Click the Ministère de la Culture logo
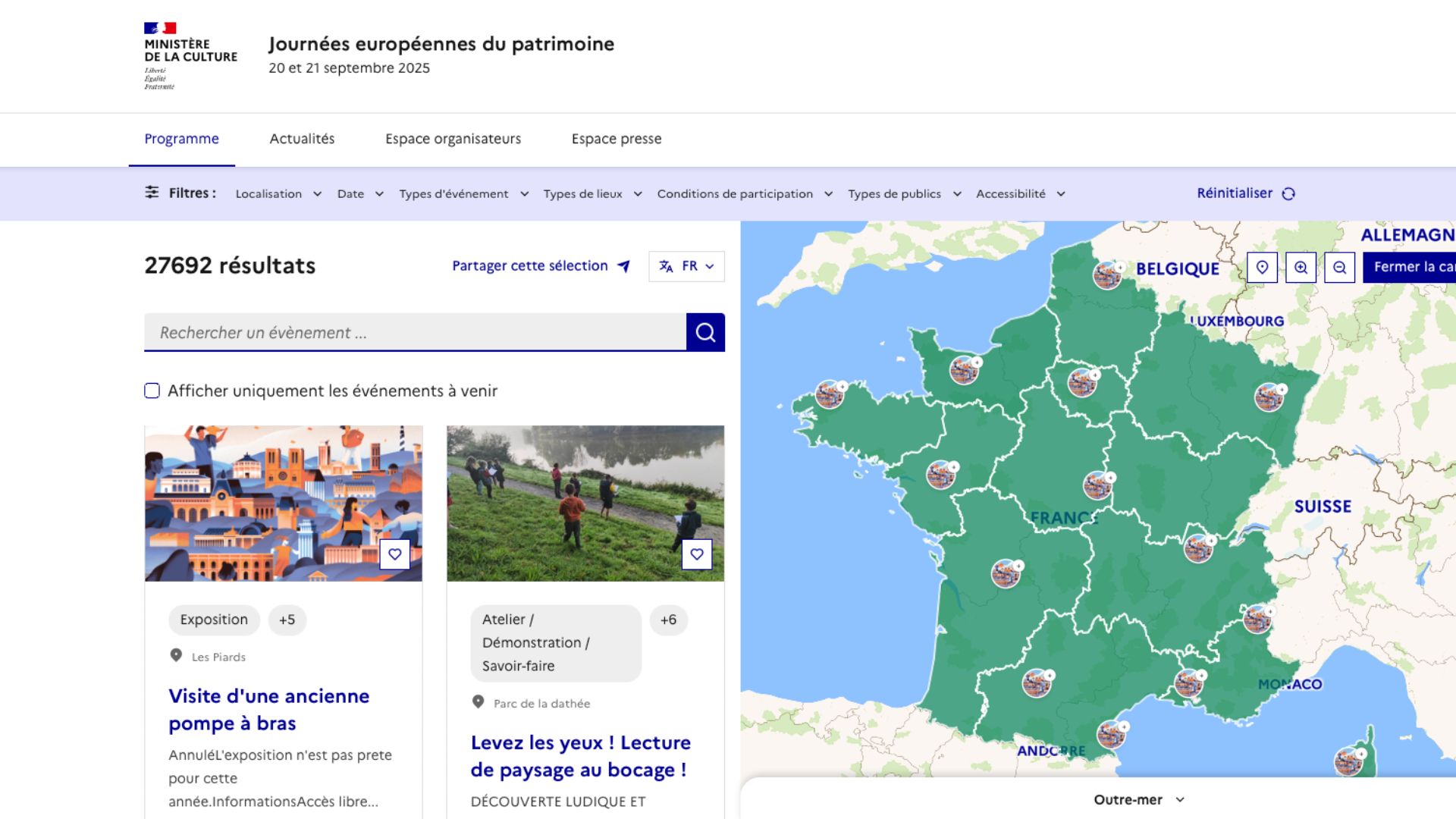 190,56
